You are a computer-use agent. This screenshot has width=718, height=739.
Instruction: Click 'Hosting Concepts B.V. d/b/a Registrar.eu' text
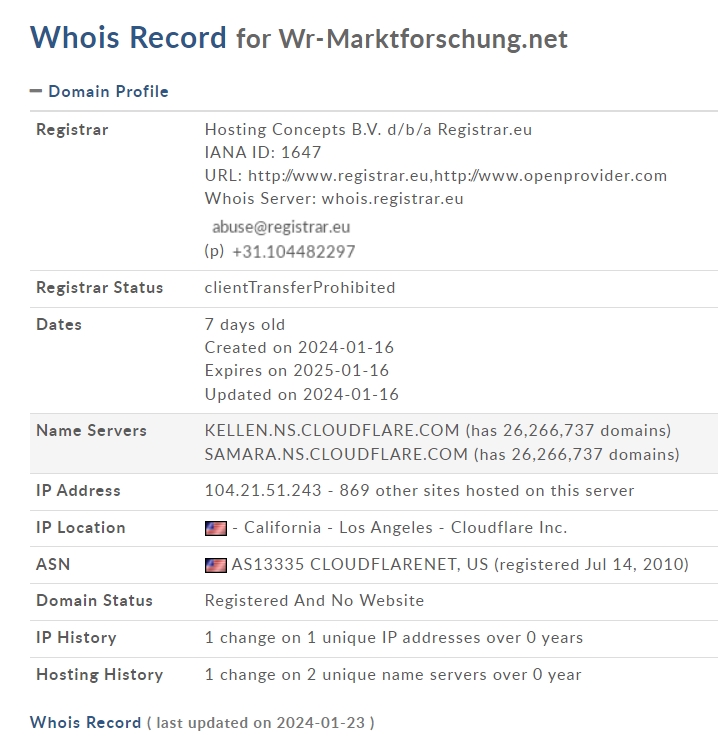coord(368,129)
